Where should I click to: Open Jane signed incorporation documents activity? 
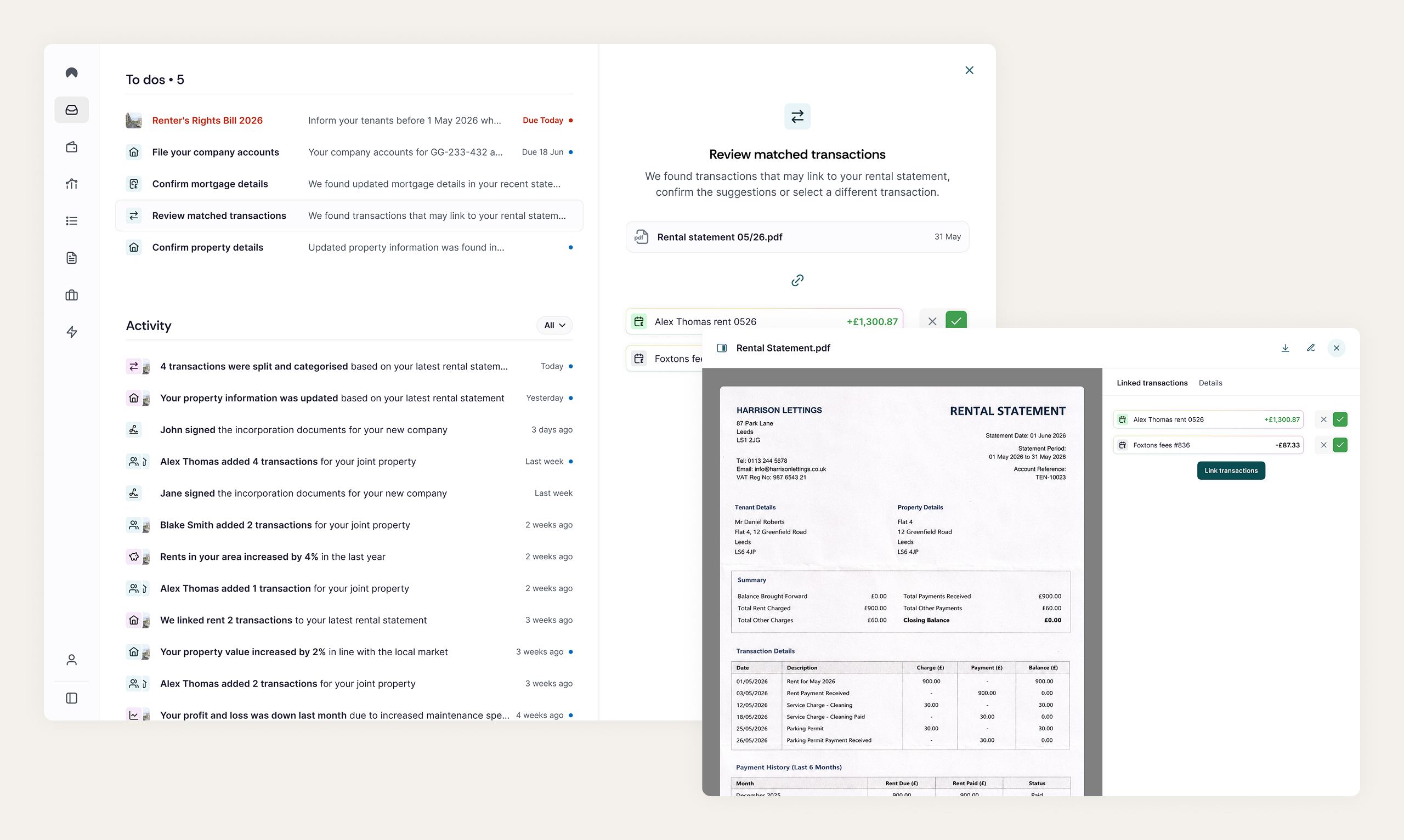[x=349, y=493]
